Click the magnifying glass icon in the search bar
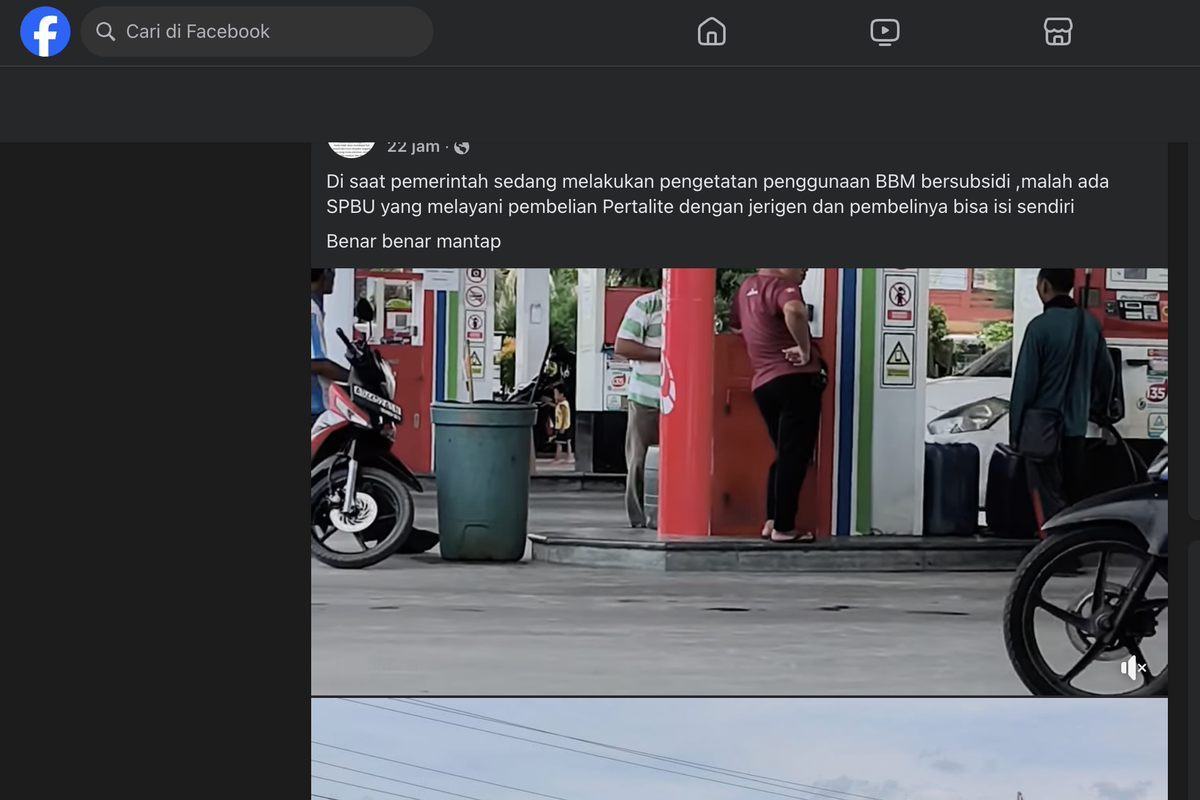1200x800 pixels. (x=105, y=31)
